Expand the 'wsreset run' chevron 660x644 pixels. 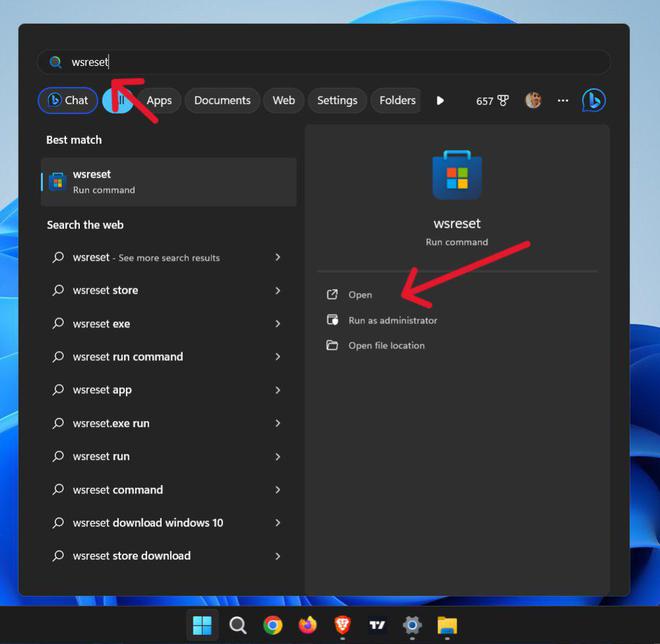click(x=277, y=456)
